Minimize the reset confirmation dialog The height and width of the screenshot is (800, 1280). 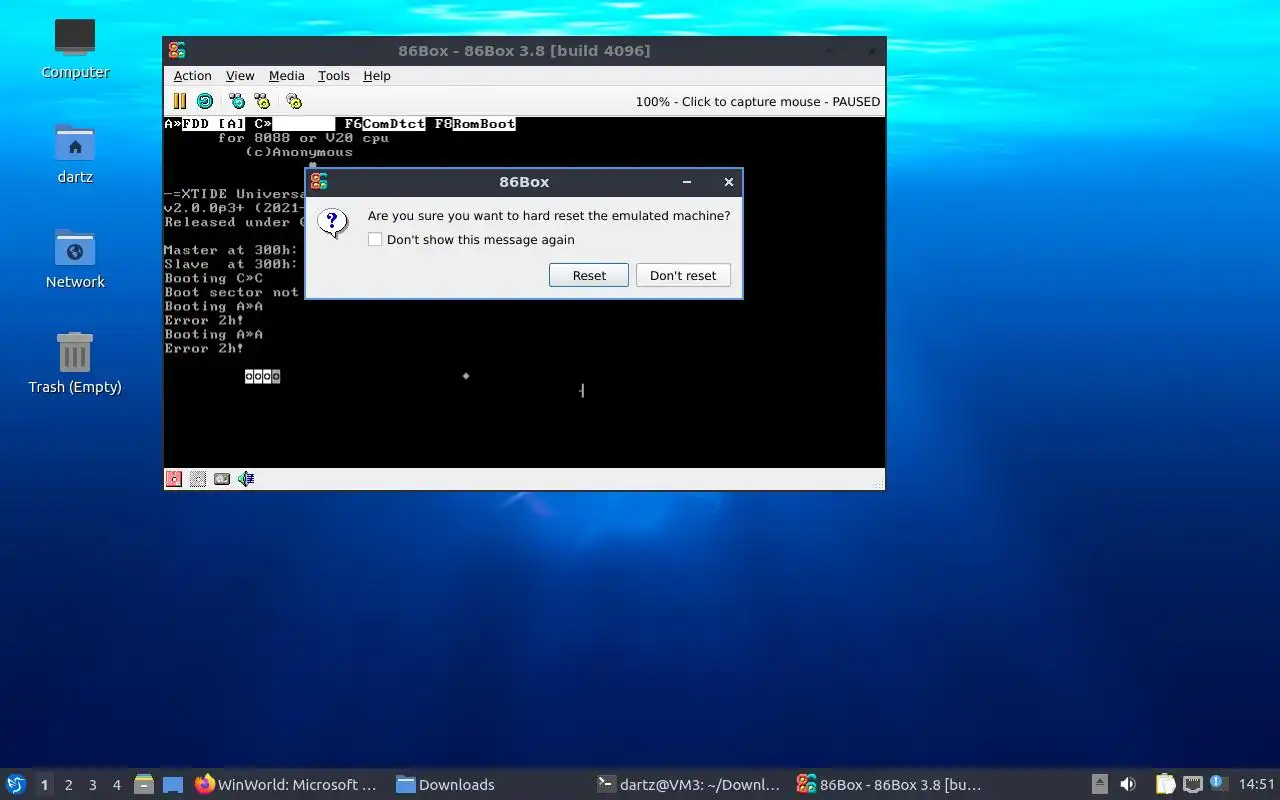[687, 182]
